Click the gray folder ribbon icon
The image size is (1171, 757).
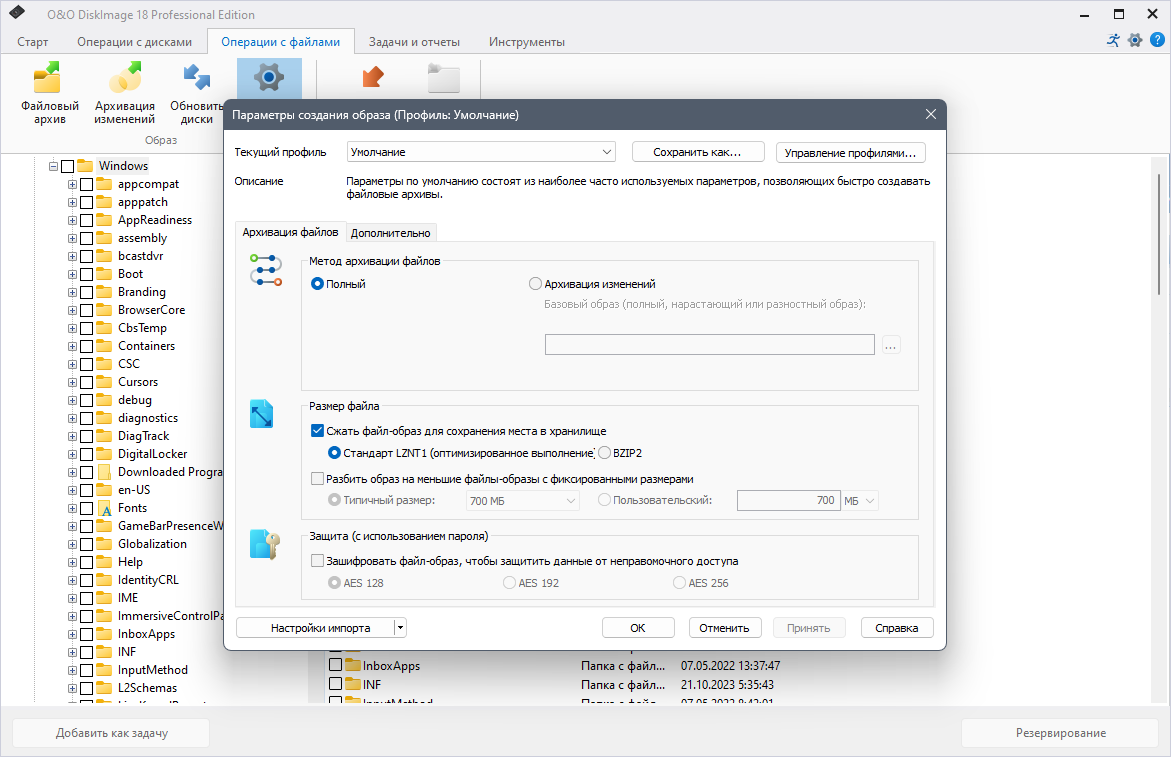coord(444,78)
